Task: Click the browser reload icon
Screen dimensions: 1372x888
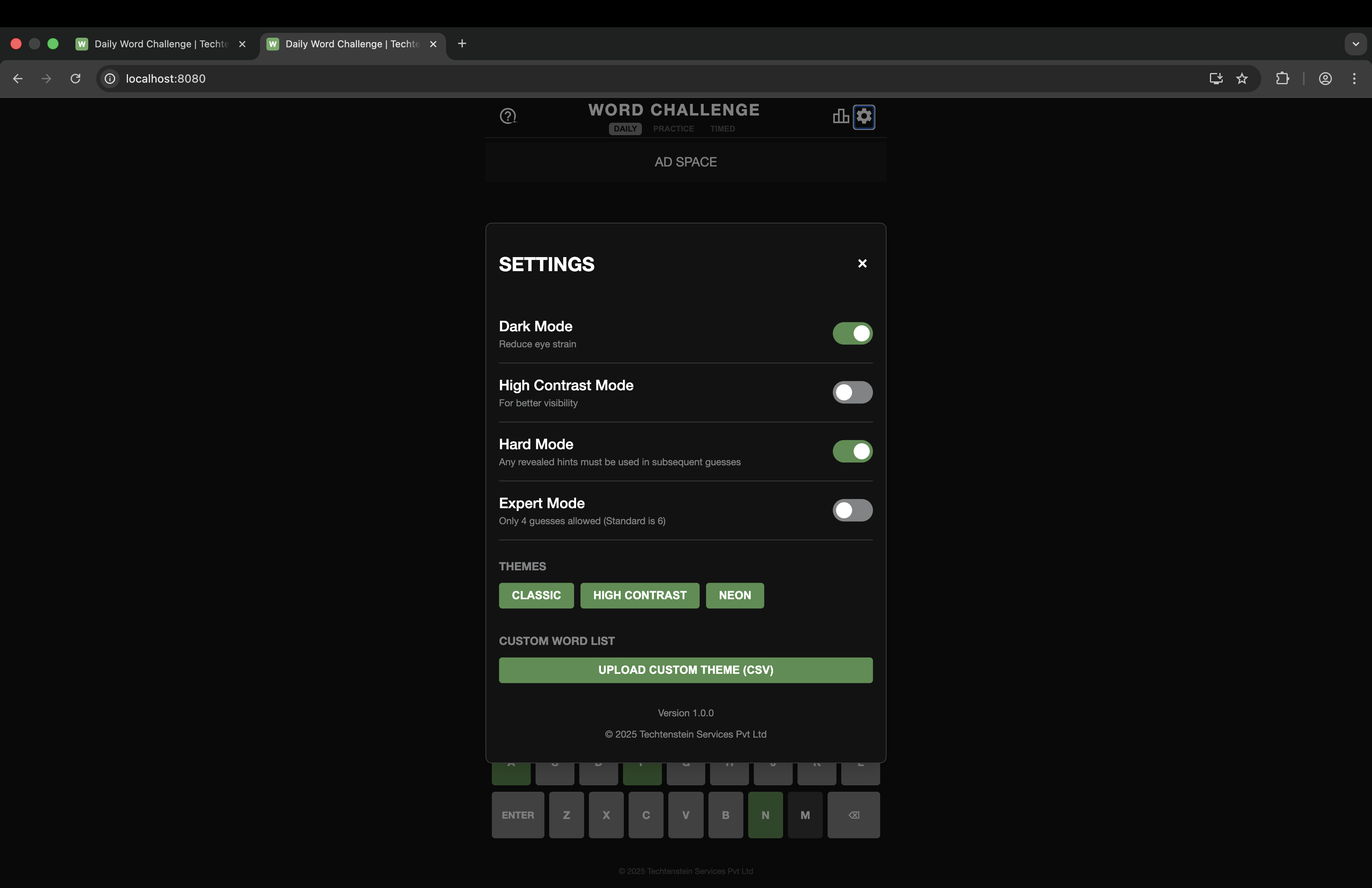Action: (x=75, y=78)
